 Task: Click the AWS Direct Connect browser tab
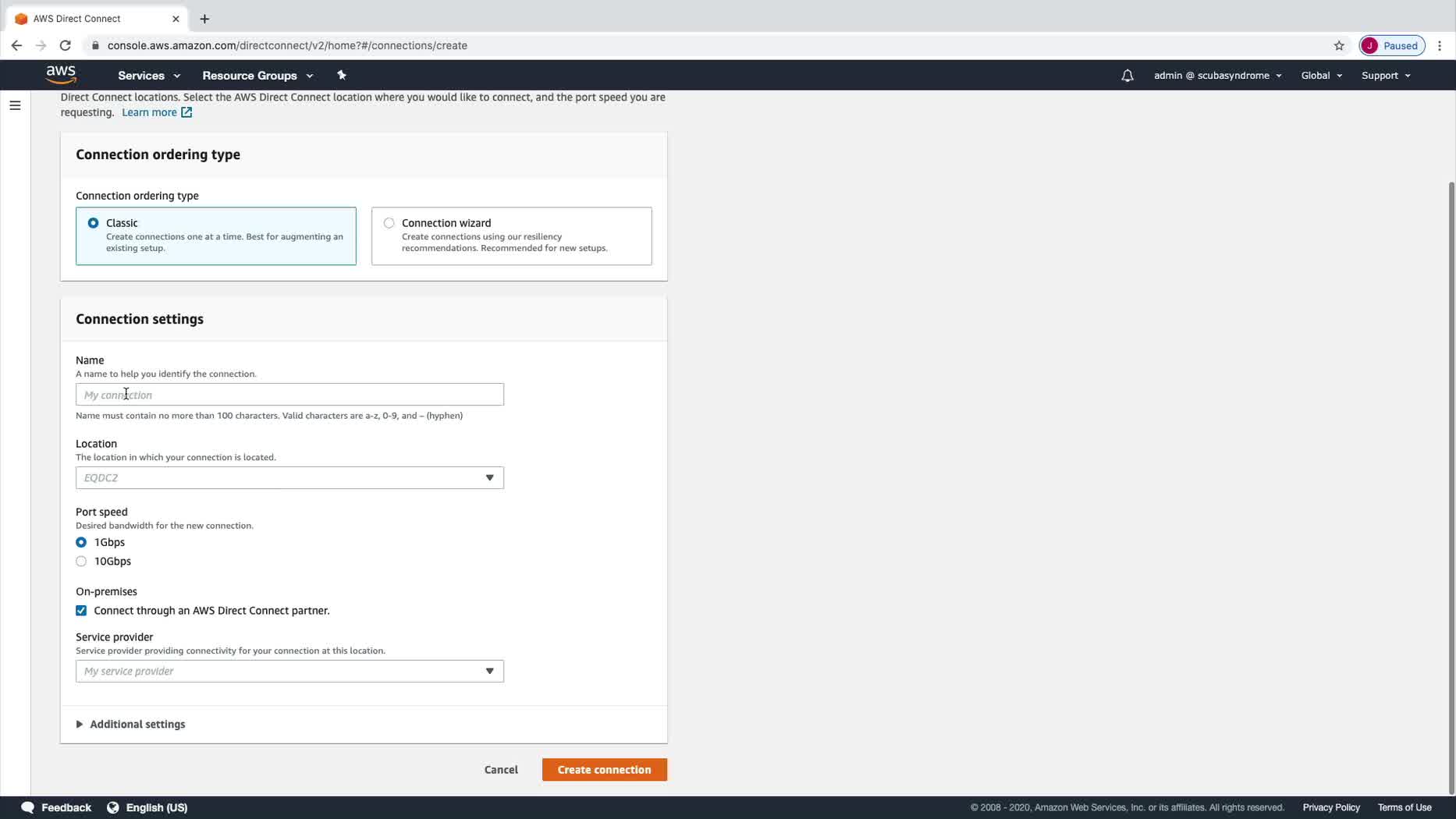[x=96, y=19]
